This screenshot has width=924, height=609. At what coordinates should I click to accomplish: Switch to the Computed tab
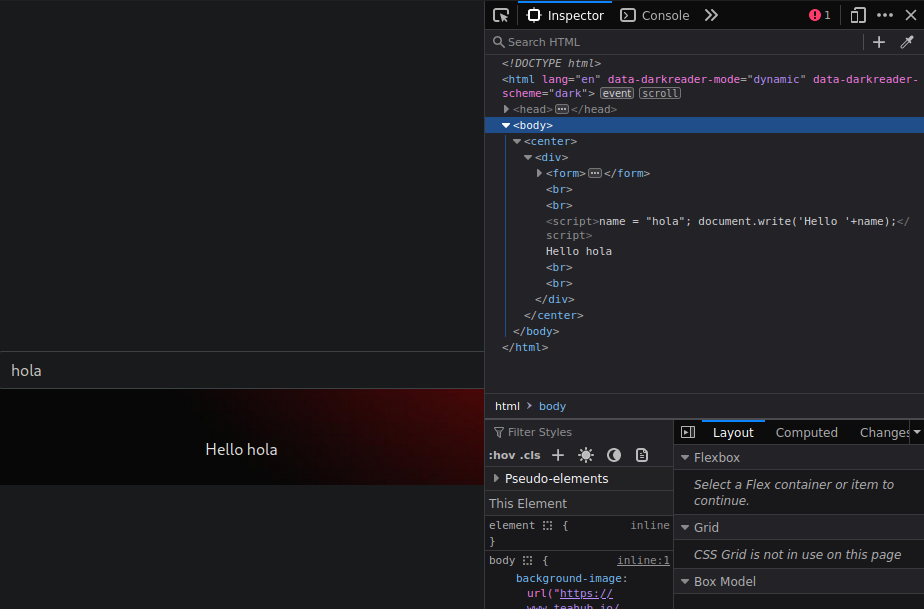(x=806, y=432)
